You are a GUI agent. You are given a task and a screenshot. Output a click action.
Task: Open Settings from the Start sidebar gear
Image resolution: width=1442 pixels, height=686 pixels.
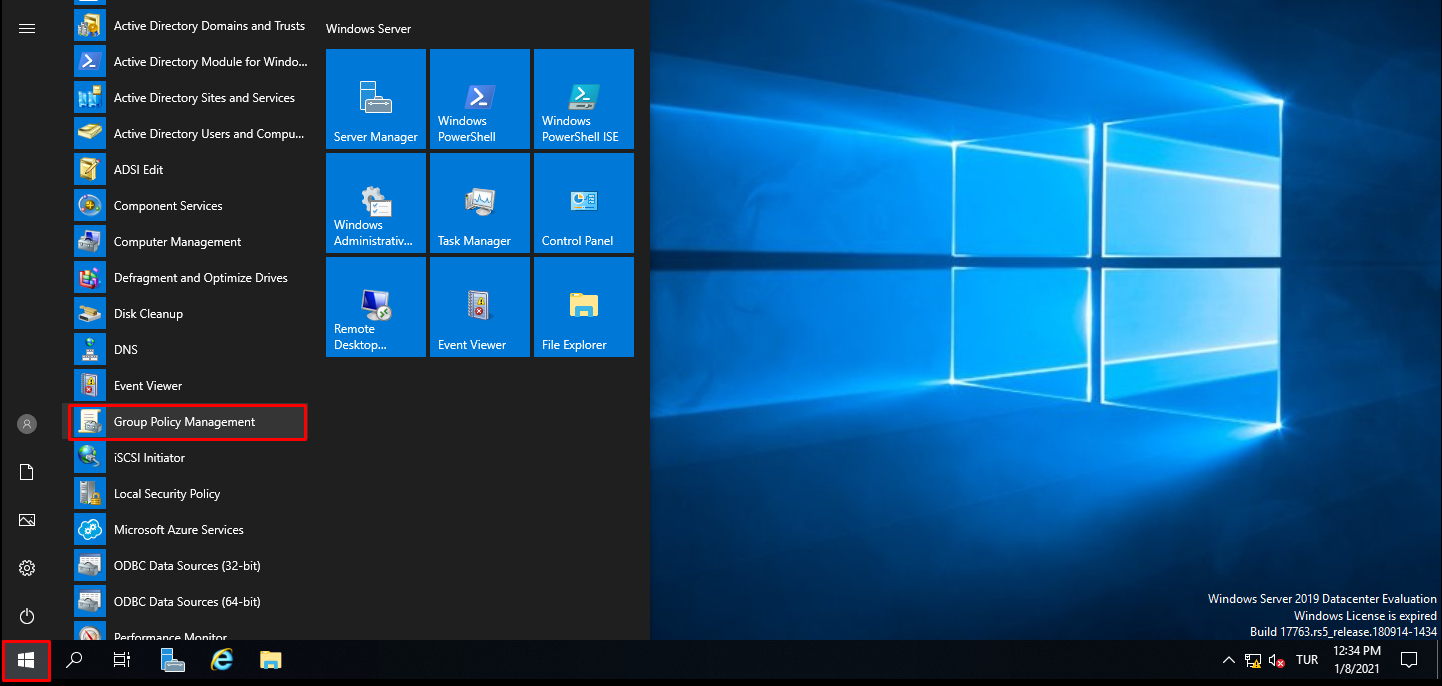click(x=27, y=568)
